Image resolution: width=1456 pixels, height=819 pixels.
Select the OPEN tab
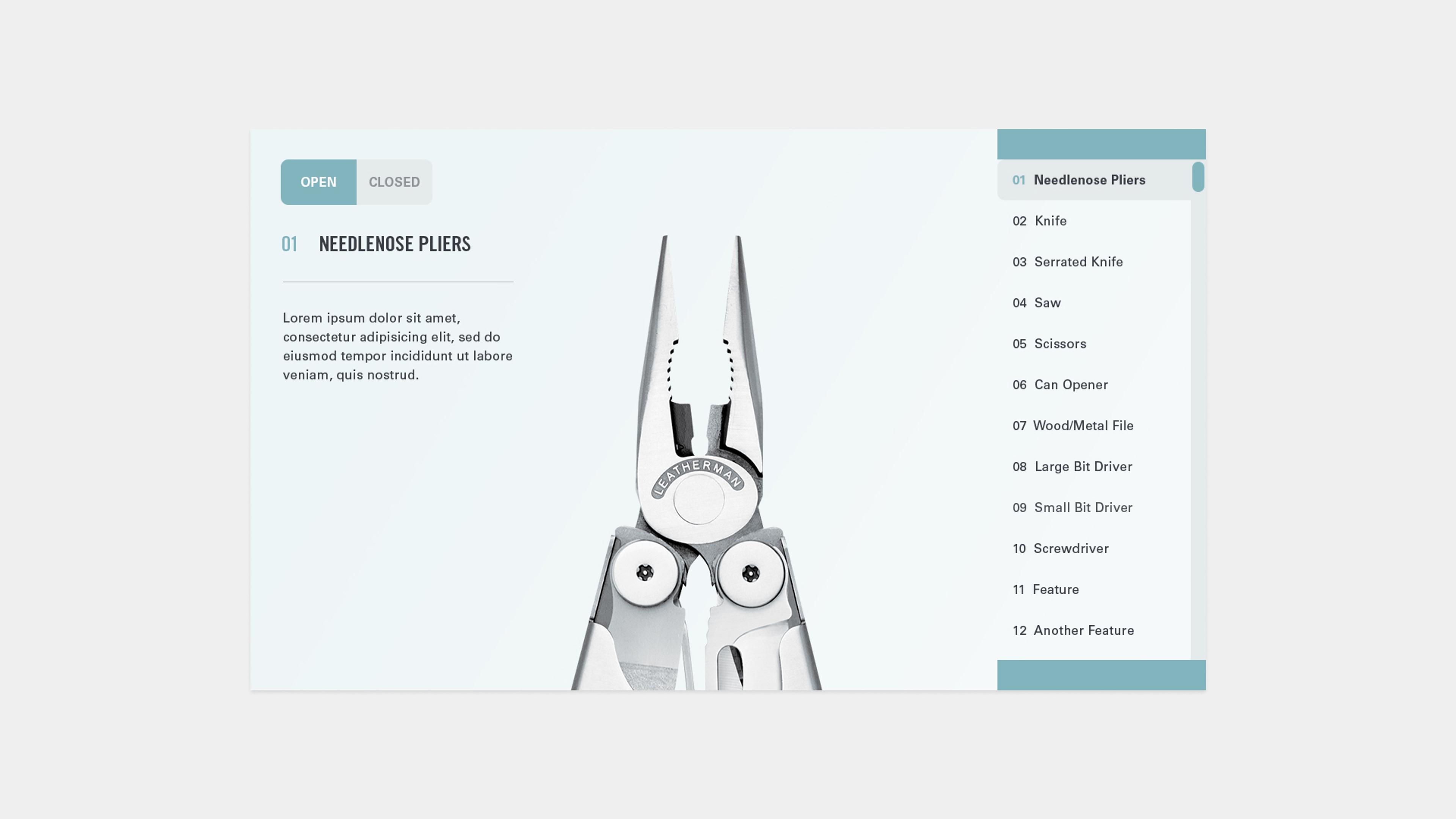tap(318, 181)
